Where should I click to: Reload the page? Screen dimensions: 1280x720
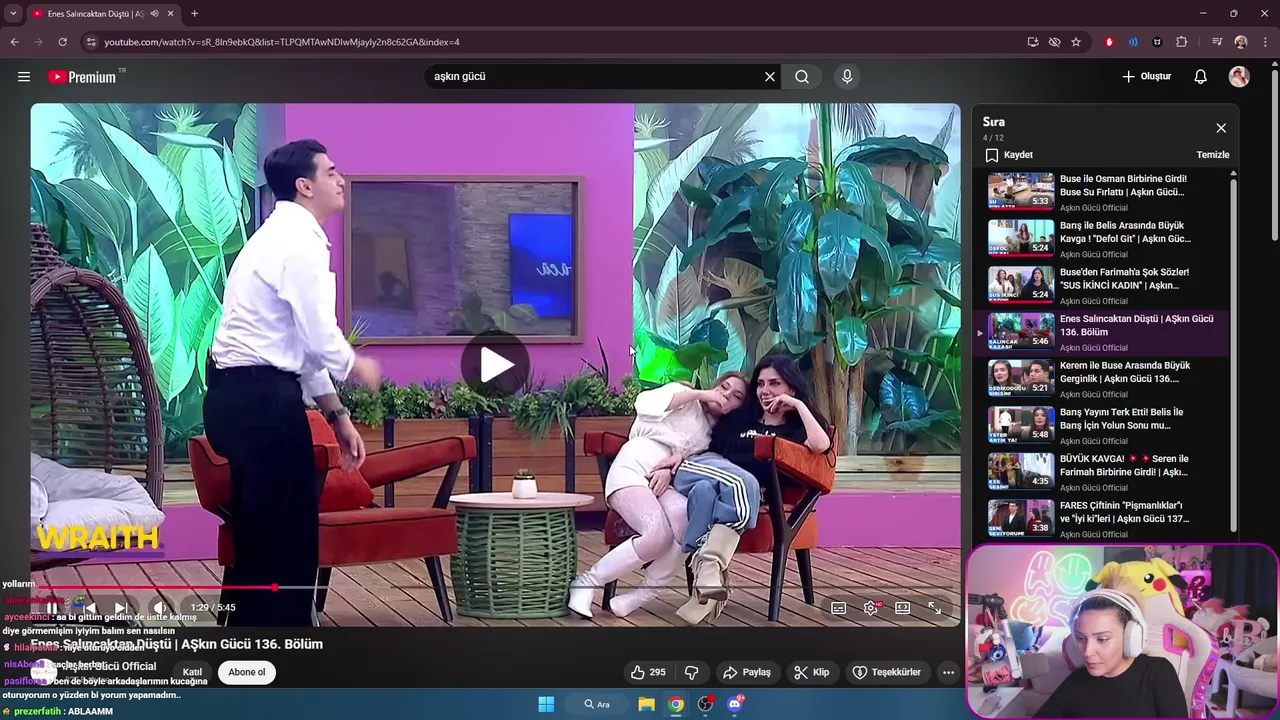(62, 42)
